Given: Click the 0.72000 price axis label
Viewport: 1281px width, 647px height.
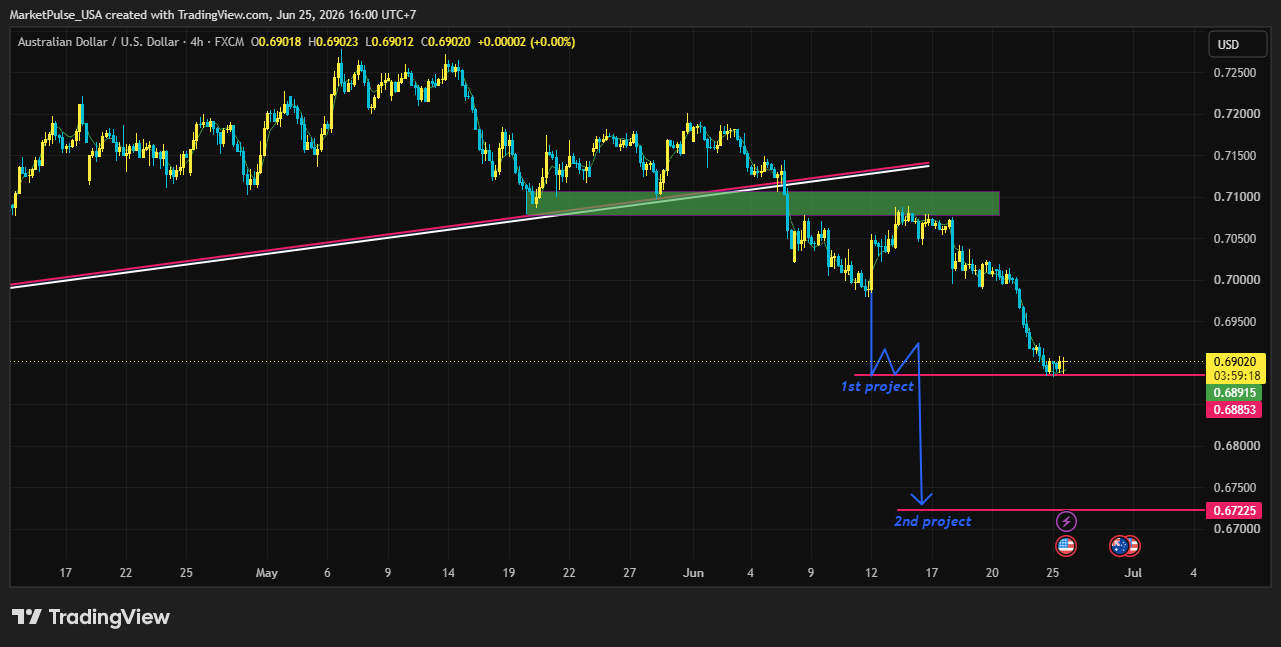Looking at the screenshot, I should pyautogui.click(x=1235, y=114).
